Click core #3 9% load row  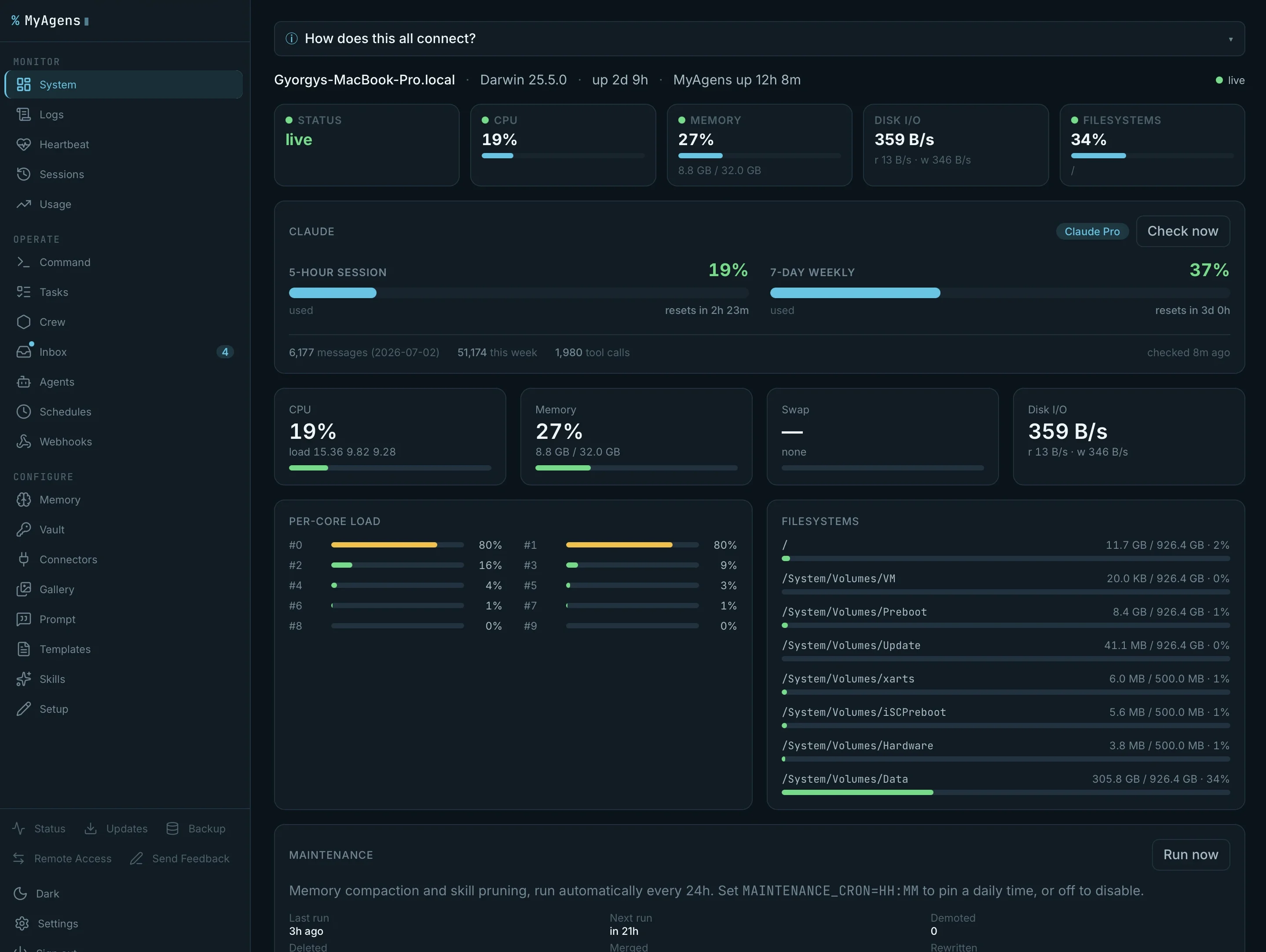pos(630,565)
